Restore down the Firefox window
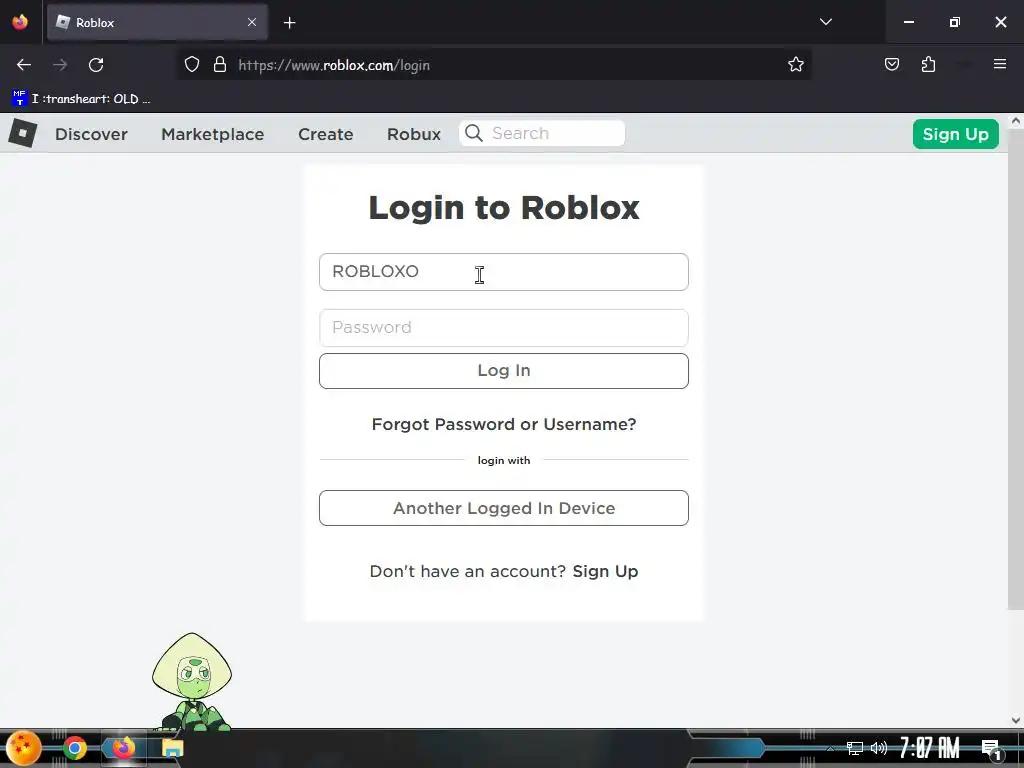The width and height of the screenshot is (1024, 768). click(x=954, y=22)
